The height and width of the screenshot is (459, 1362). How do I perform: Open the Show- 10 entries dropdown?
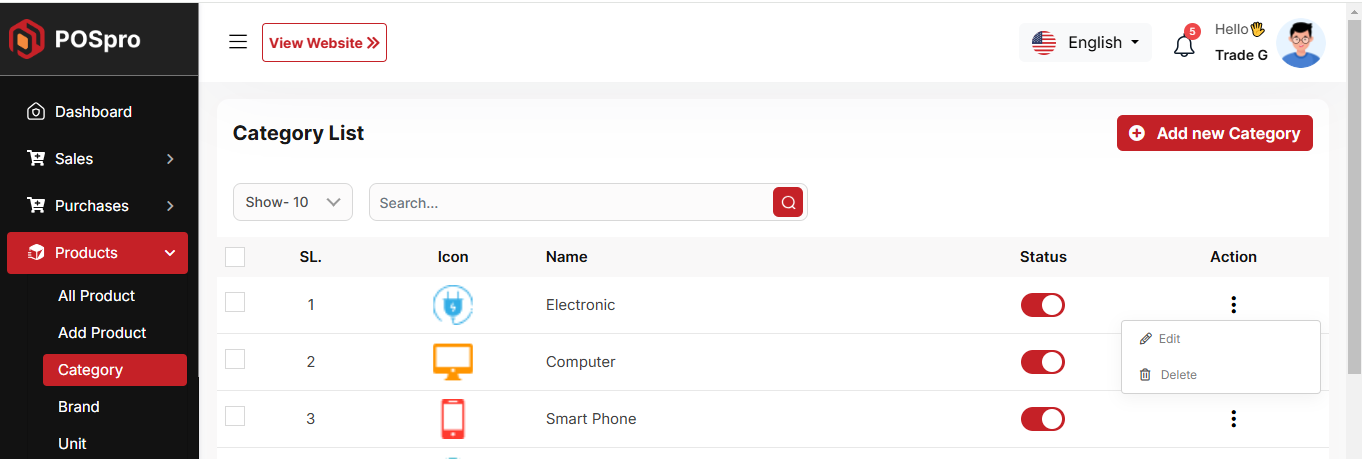(x=293, y=202)
